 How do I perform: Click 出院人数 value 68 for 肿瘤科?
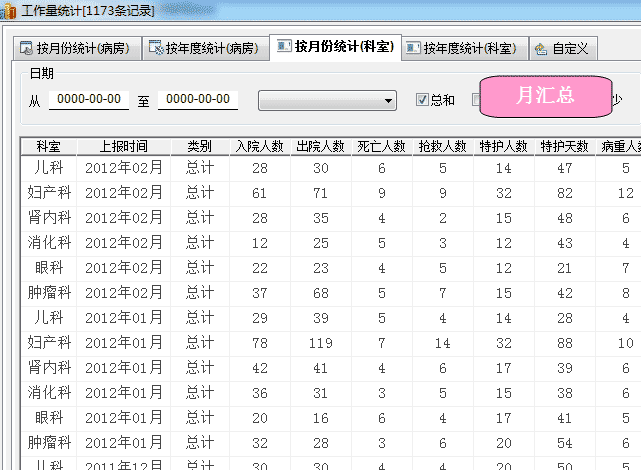[321, 293]
